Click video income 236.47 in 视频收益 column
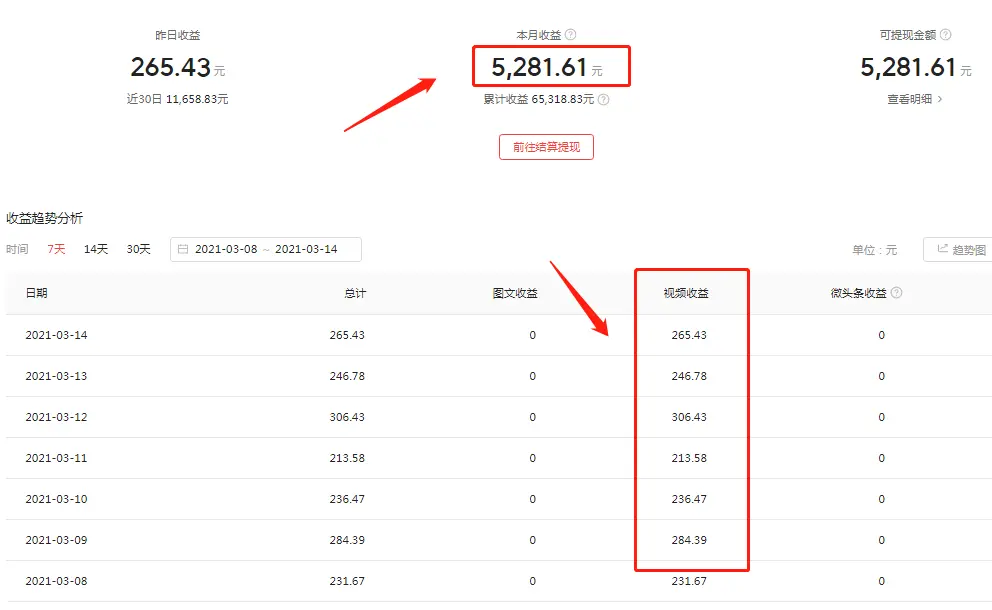This screenshot has width=992, height=610. [689, 499]
